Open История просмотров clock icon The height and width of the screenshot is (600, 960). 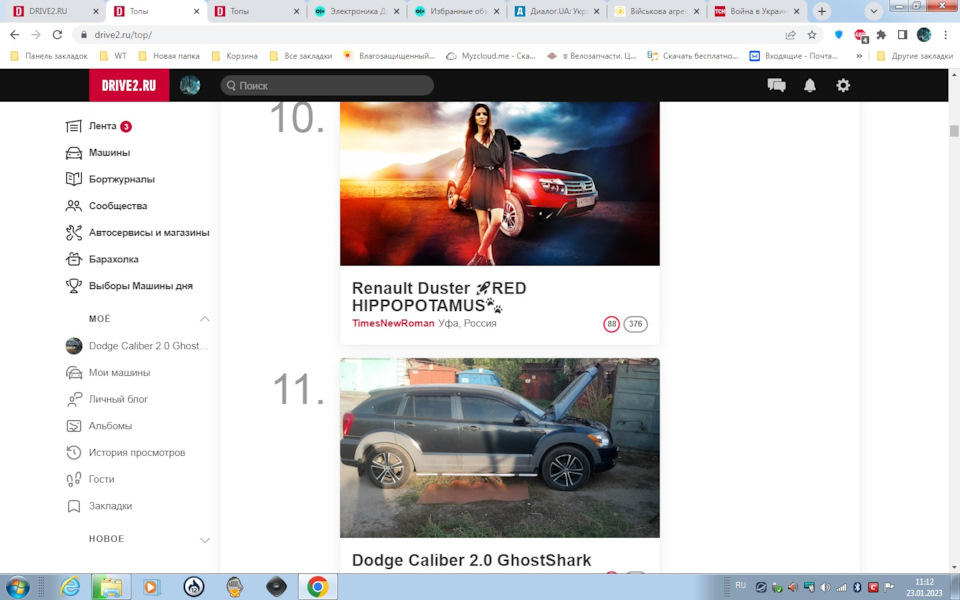point(73,452)
